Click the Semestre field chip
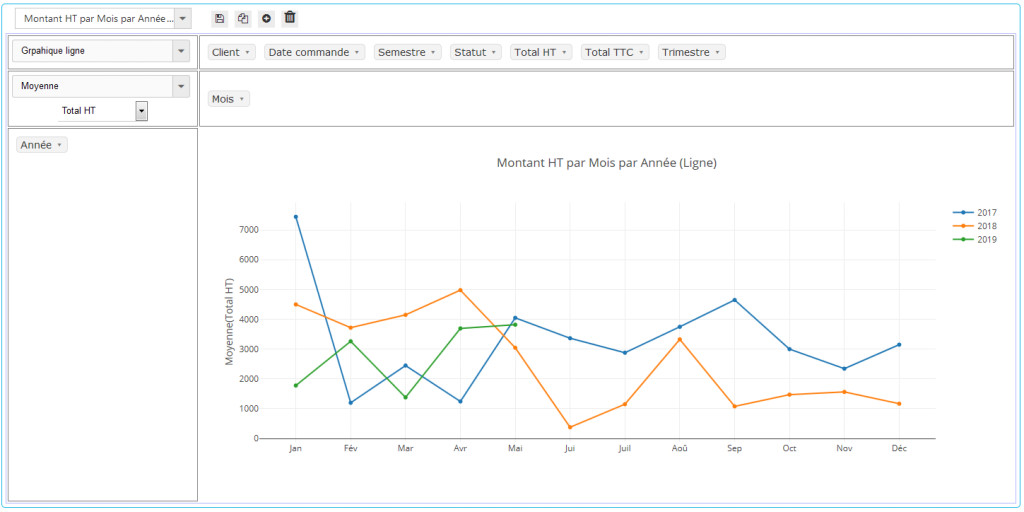The width and height of the screenshot is (1024, 512). click(407, 52)
